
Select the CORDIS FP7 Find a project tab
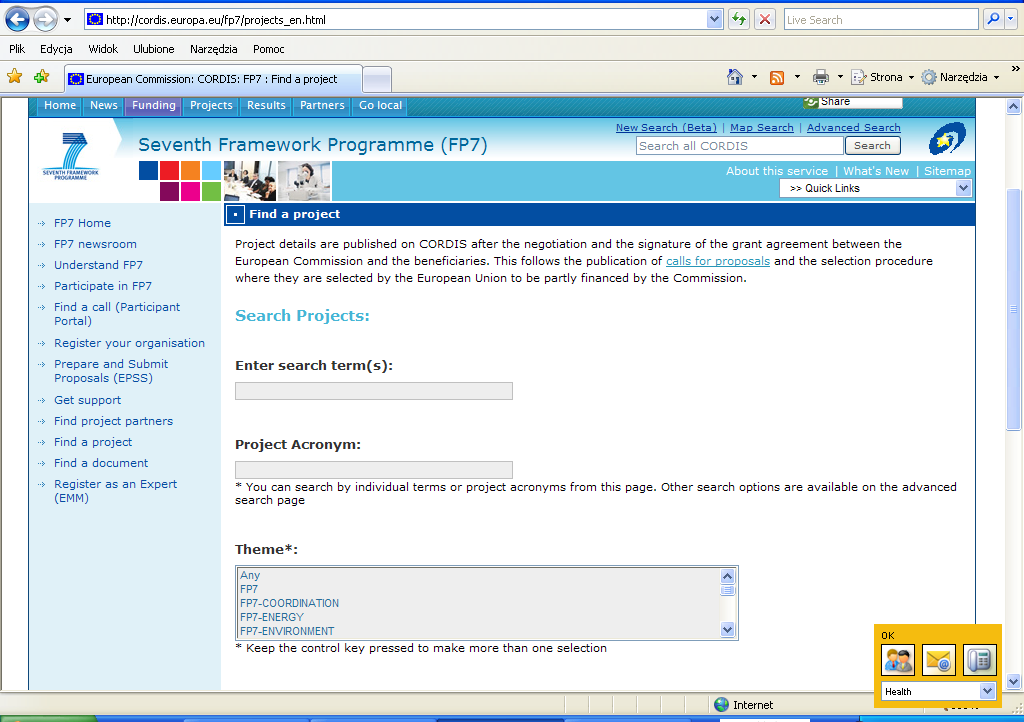213,79
